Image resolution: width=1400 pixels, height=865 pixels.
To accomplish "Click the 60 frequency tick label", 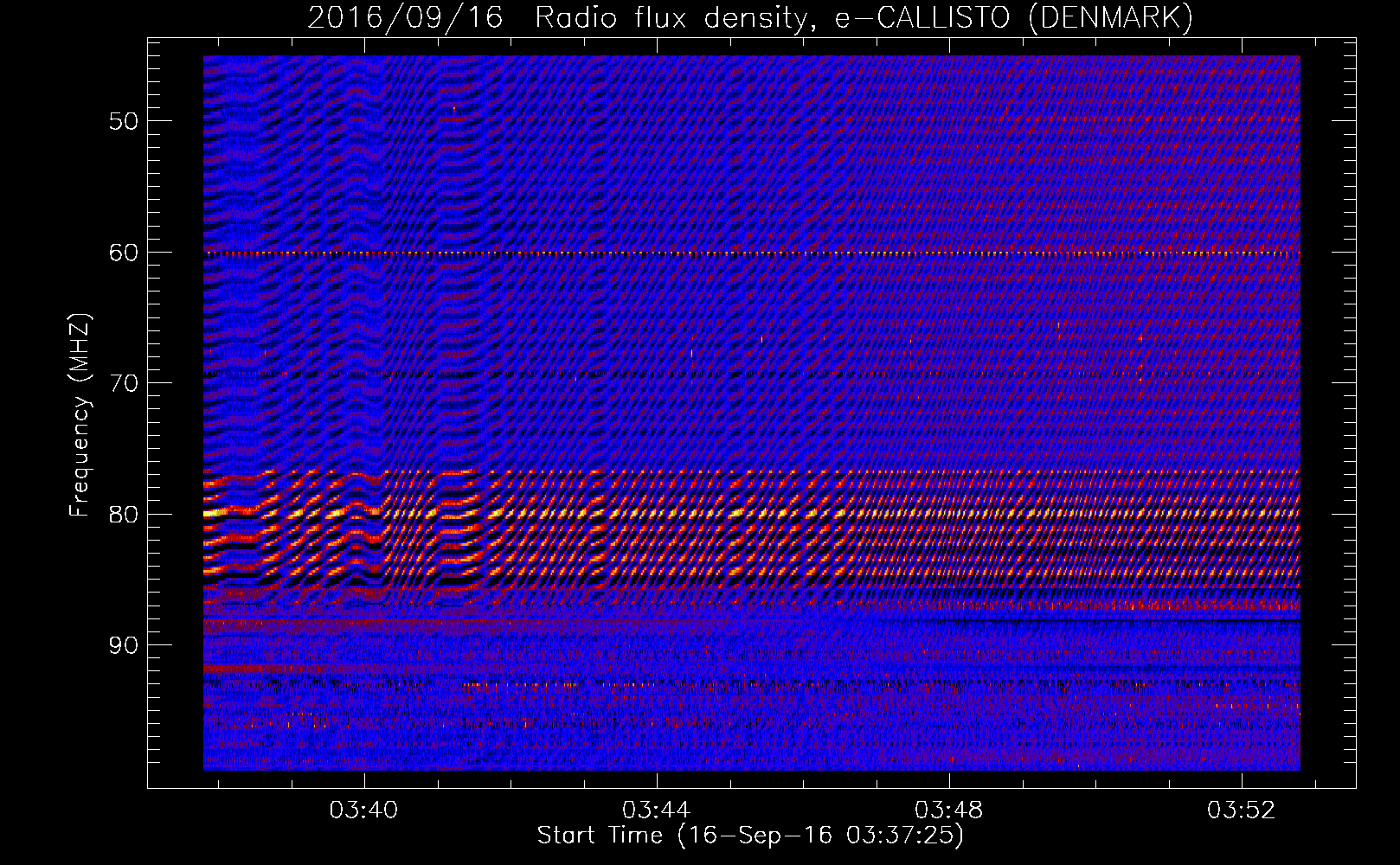I will coord(124,253).
